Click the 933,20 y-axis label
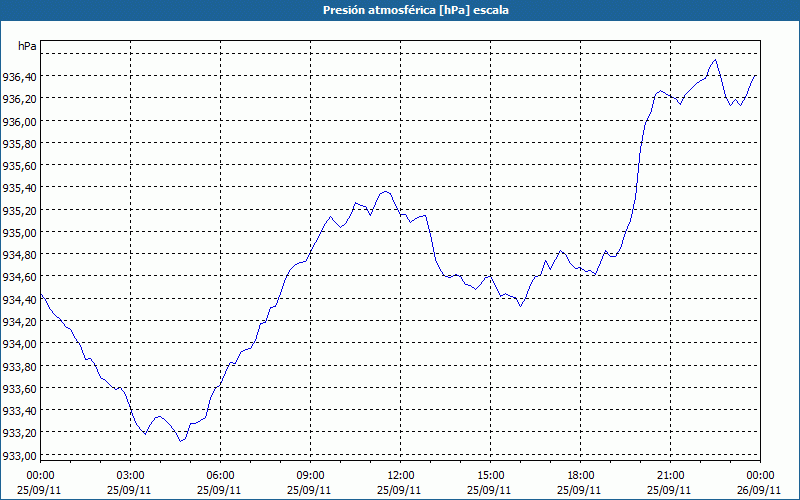800x500 pixels. (19, 433)
